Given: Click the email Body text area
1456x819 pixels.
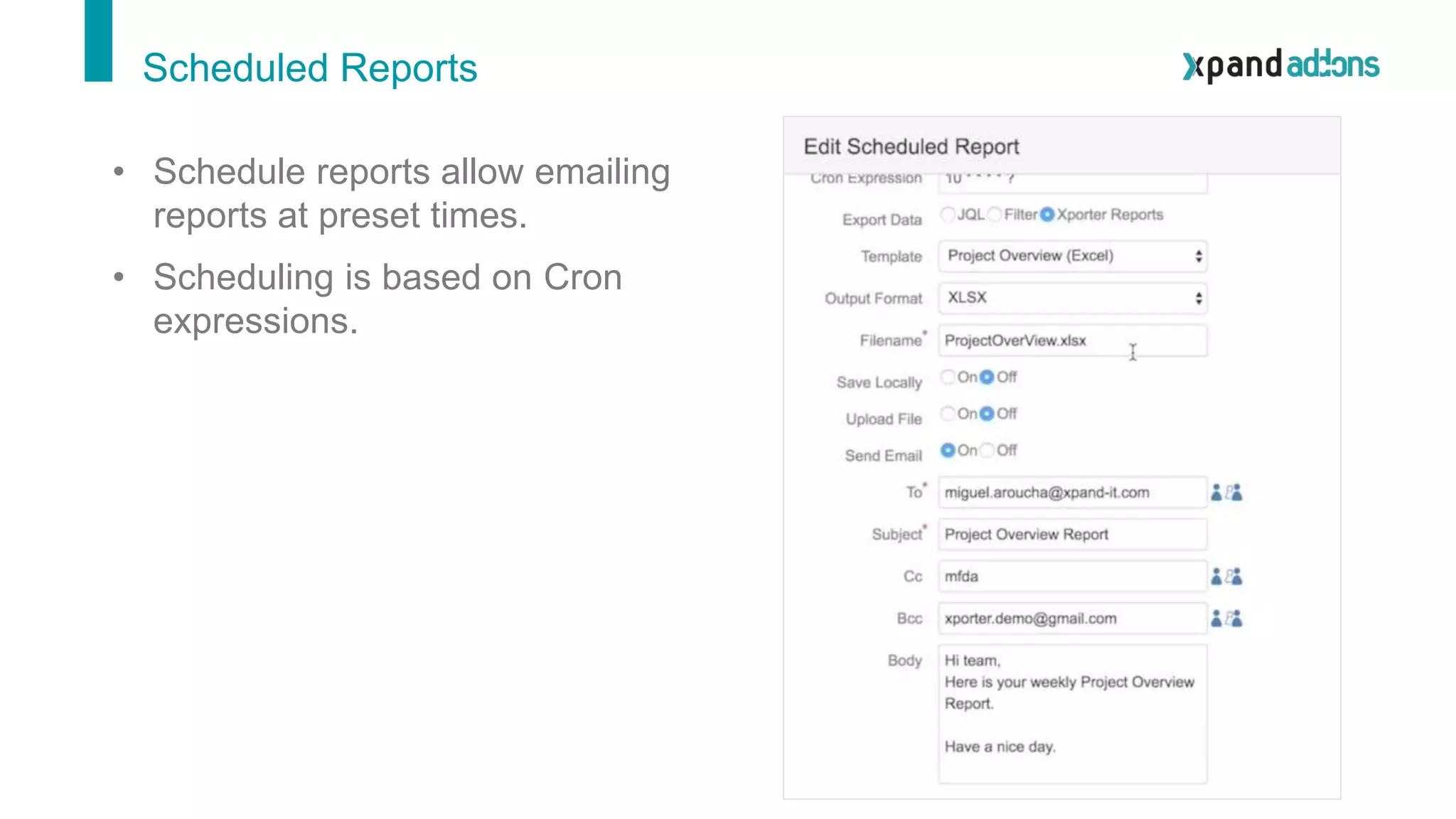Looking at the screenshot, I should [1073, 714].
